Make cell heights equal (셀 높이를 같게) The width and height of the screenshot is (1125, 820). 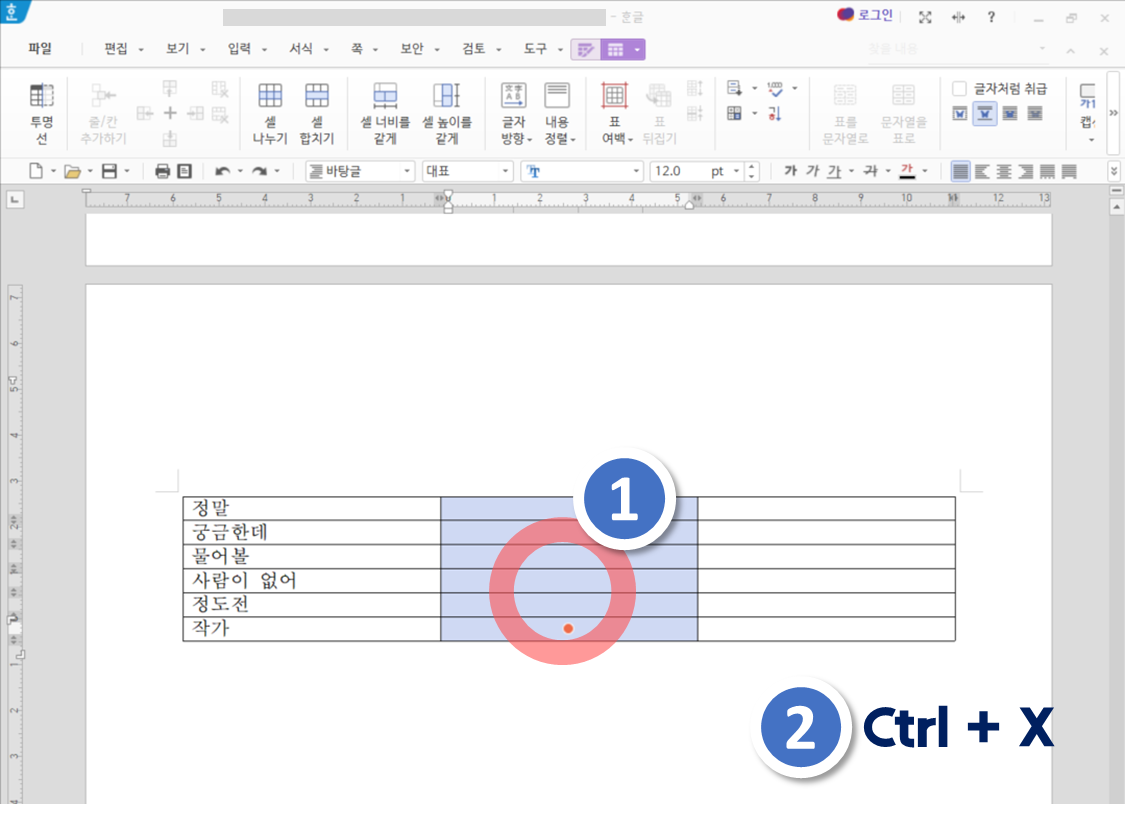point(446,113)
